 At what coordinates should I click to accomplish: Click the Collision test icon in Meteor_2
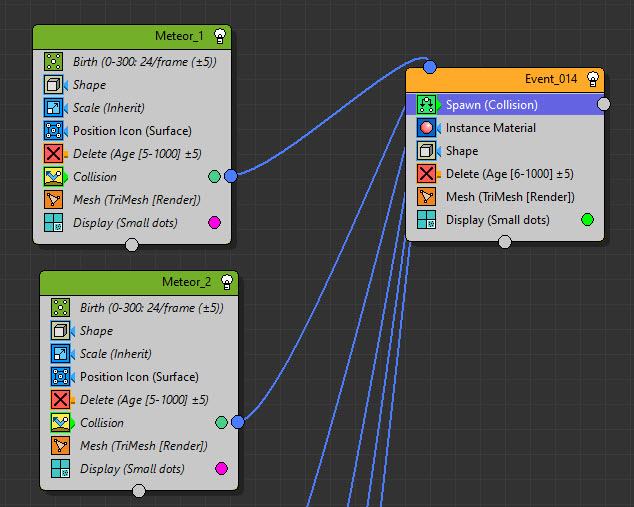click(x=60, y=422)
